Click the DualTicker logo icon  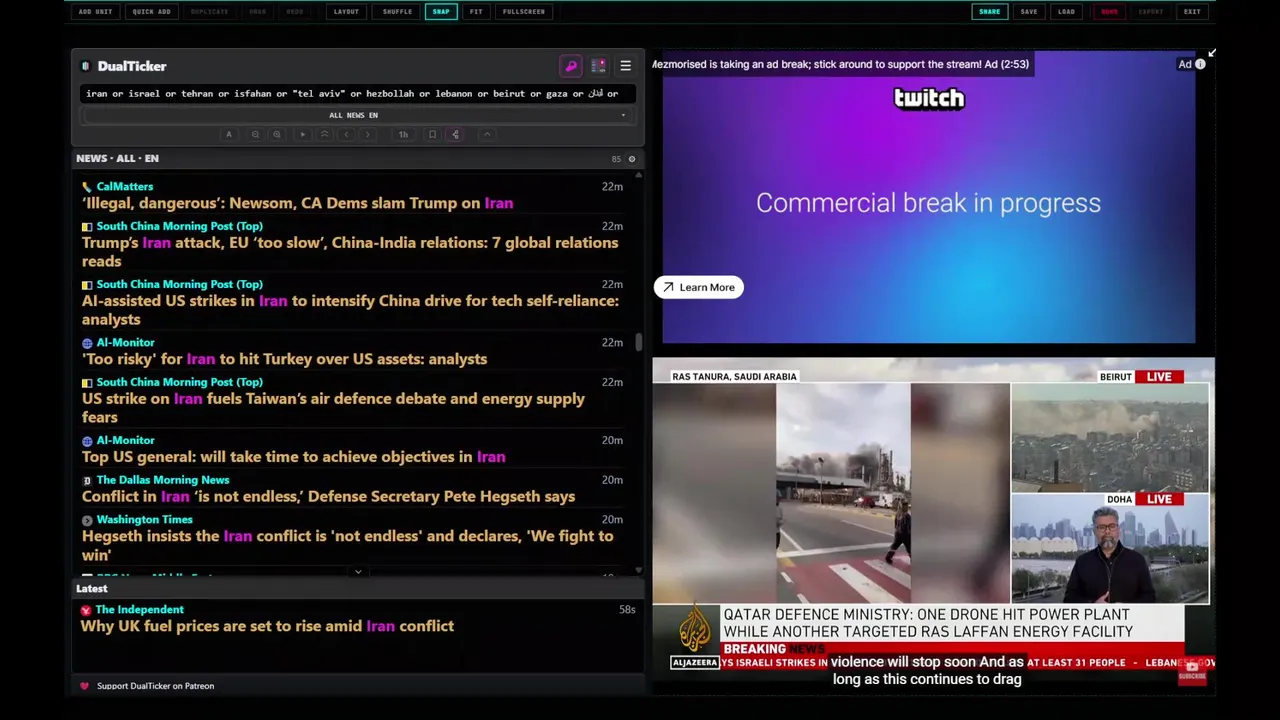(86, 66)
